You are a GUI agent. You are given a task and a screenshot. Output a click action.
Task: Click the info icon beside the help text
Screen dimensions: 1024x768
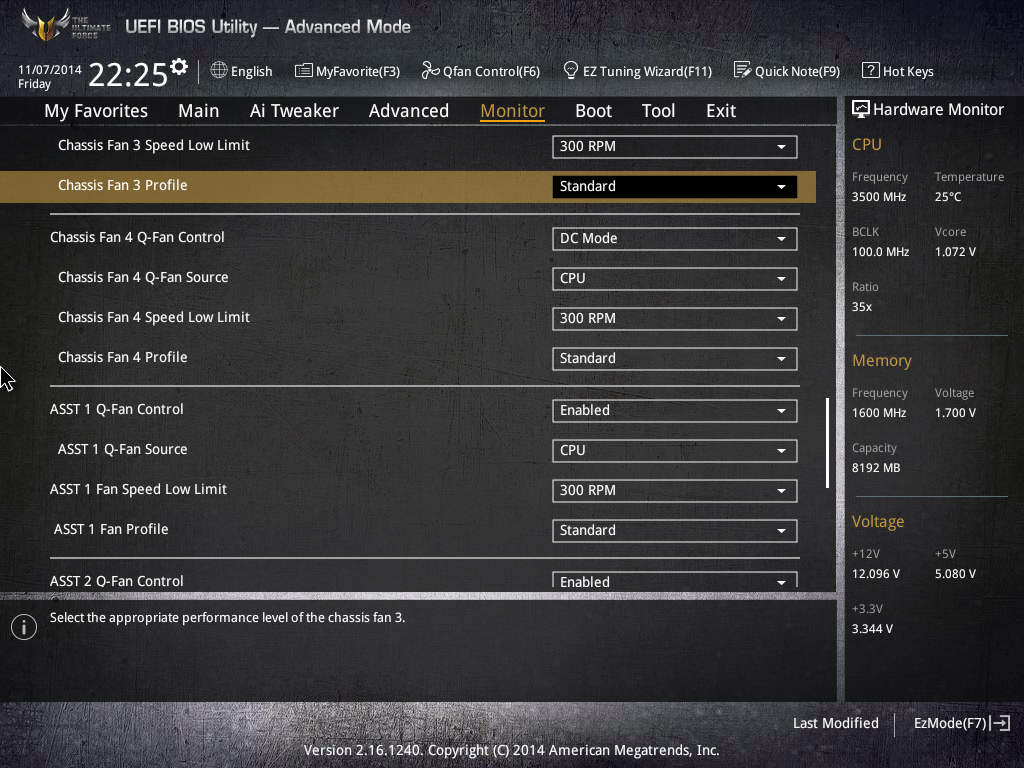pyautogui.click(x=24, y=627)
